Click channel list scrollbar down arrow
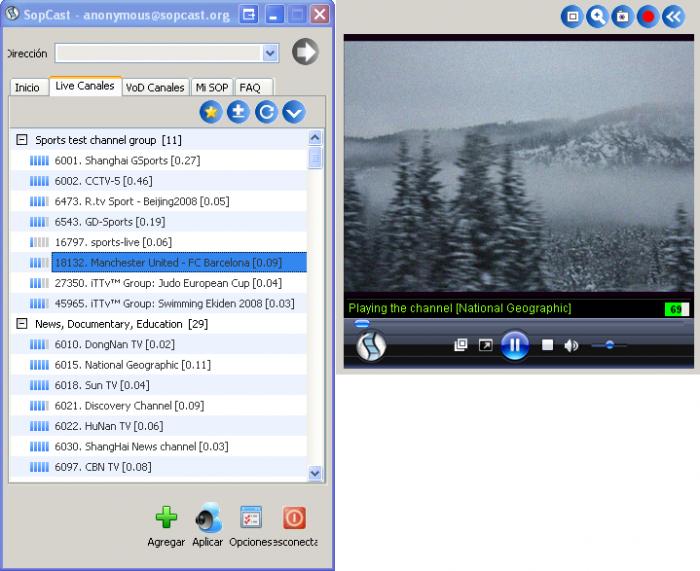 point(315,473)
